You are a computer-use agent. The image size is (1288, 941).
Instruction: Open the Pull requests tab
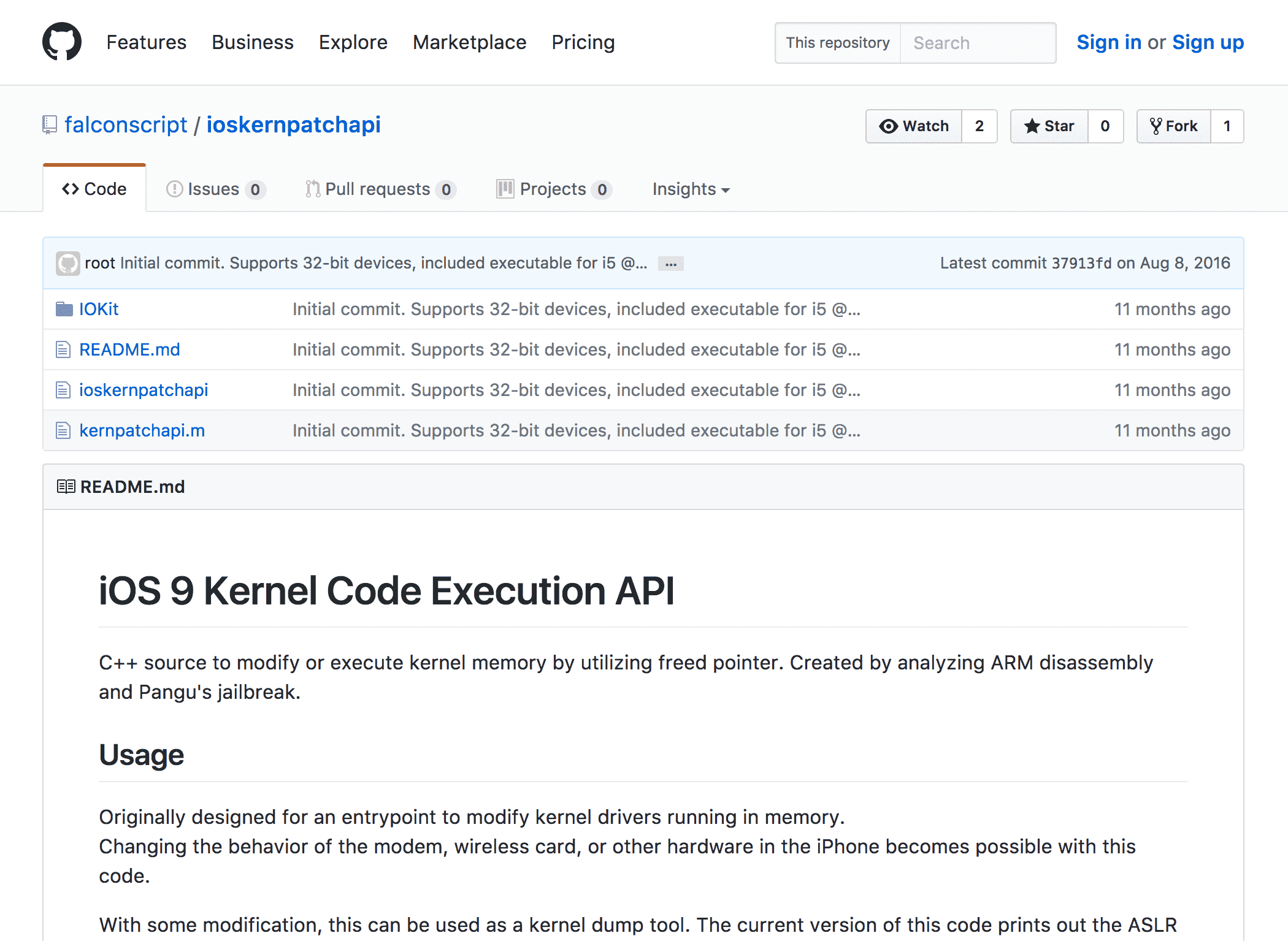click(x=378, y=189)
